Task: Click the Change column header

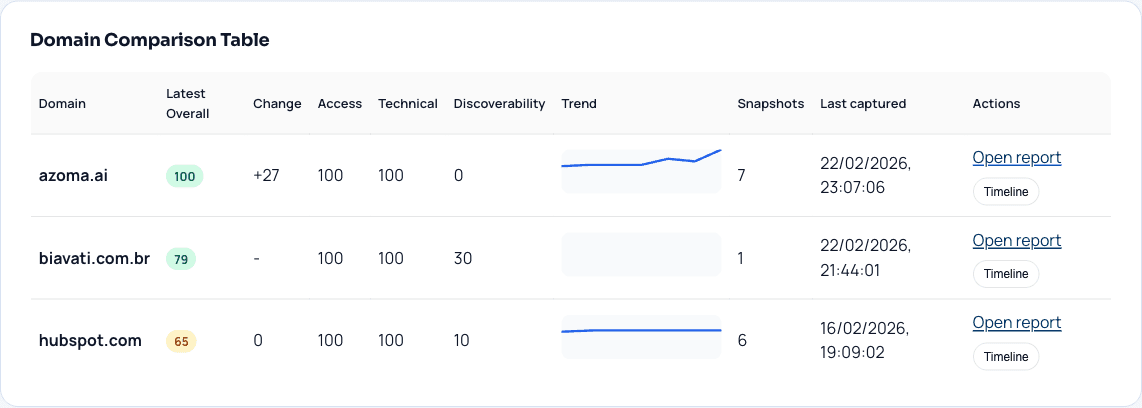Action: pyautogui.click(x=277, y=104)
